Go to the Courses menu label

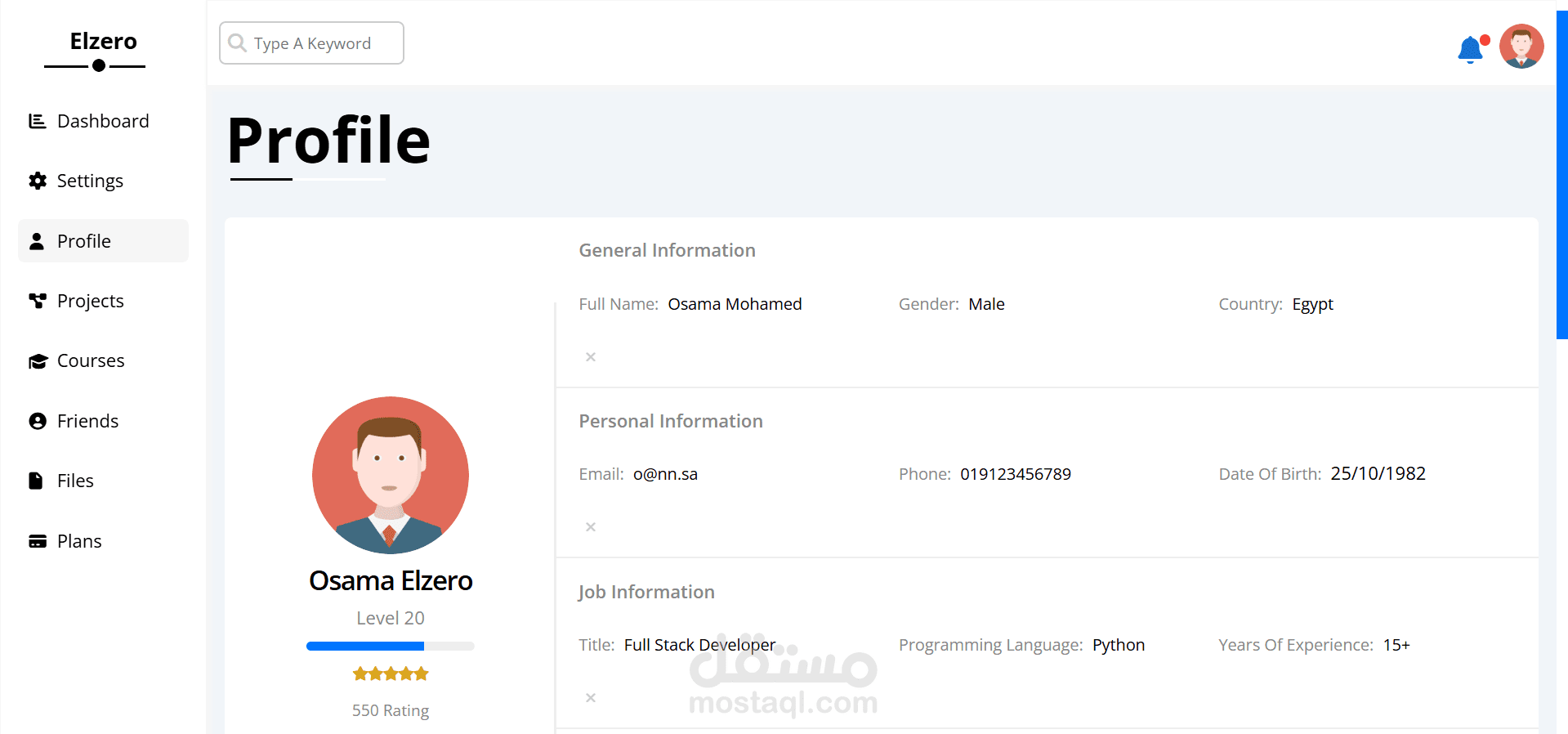coord(91,361)
